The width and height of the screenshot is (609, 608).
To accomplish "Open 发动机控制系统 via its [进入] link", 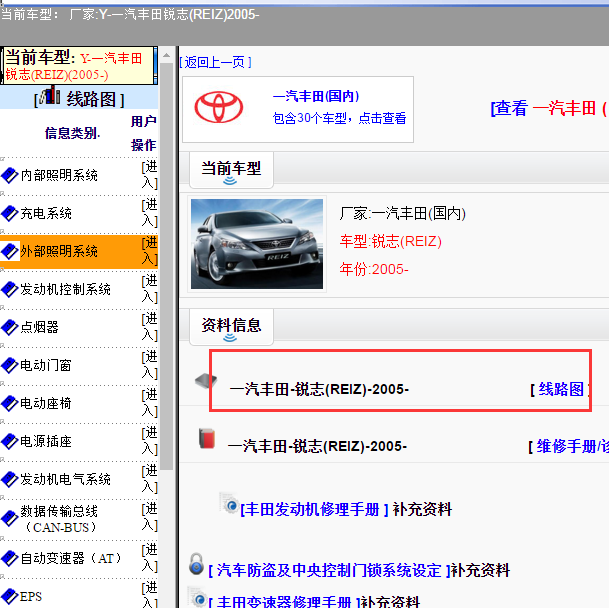I will (x=150, y=289).
